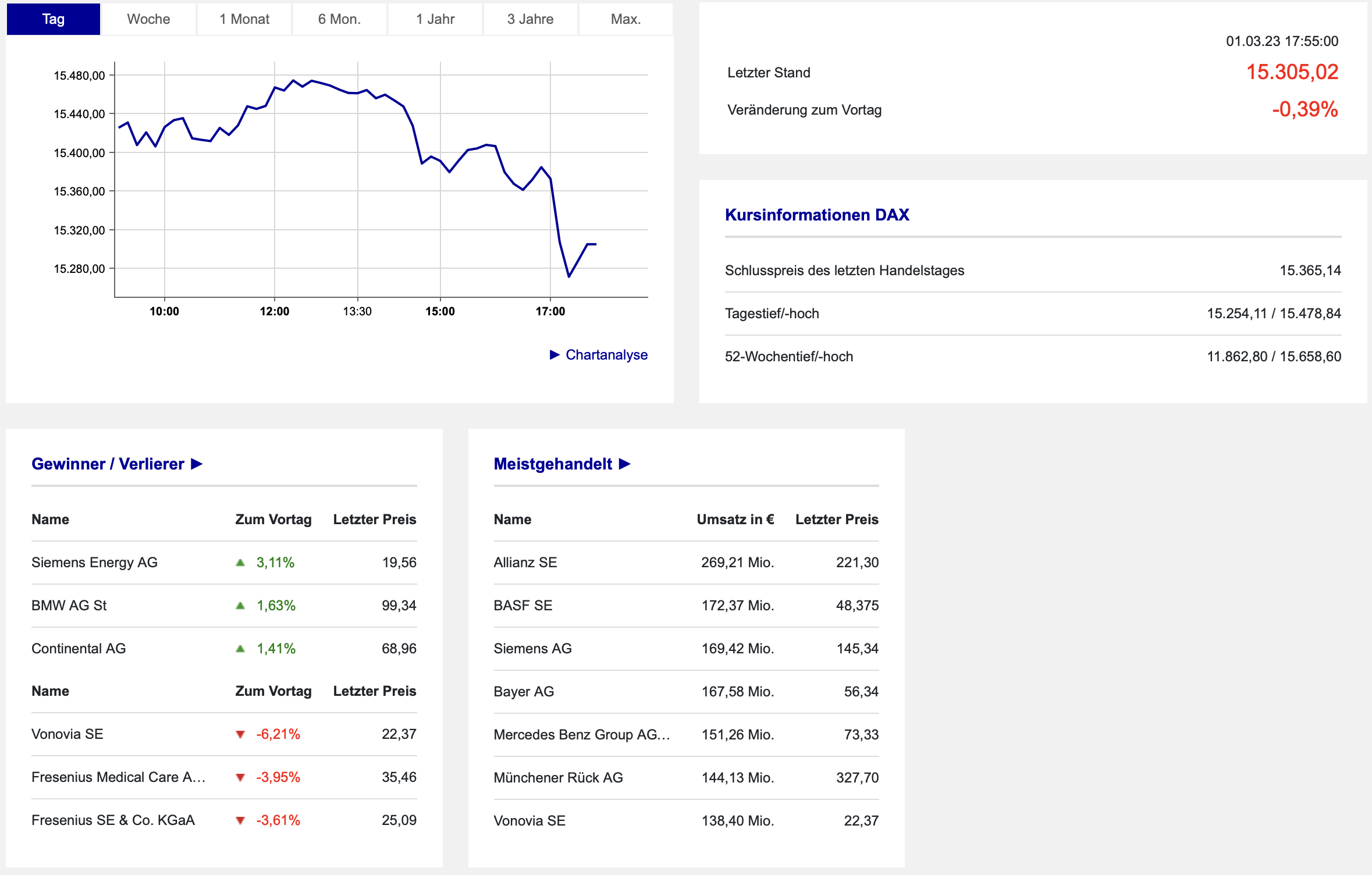The height and width of the screenshot is (875, 1372).
Task: Open the Chartanalyse link
Action: pos(606,355)
